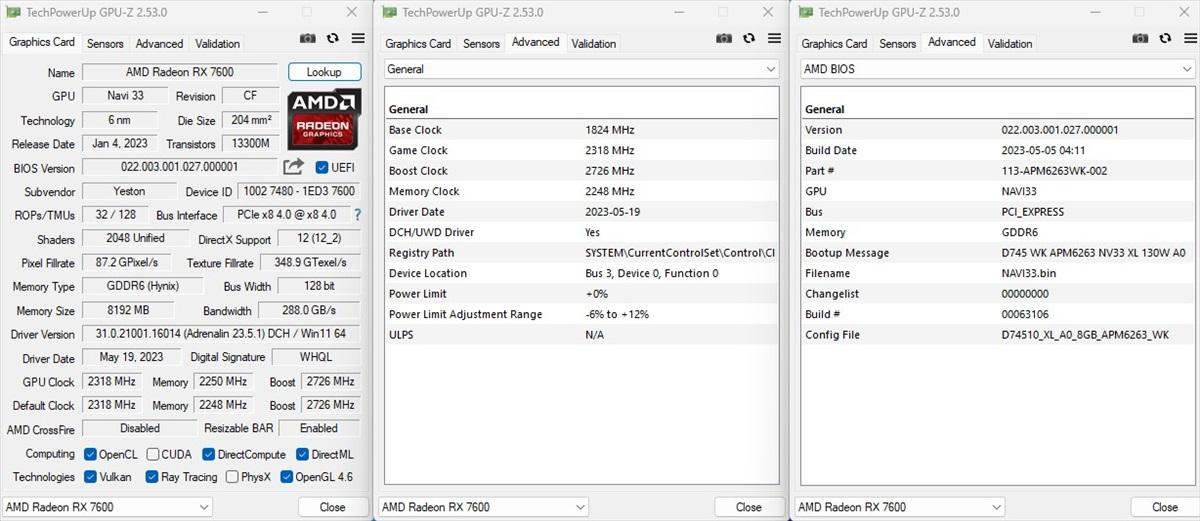This screenshot has width=1200, height=521.
Task: Select the Boost Clock row in General list
Action: pyautogui.click(x=581, y=171)
